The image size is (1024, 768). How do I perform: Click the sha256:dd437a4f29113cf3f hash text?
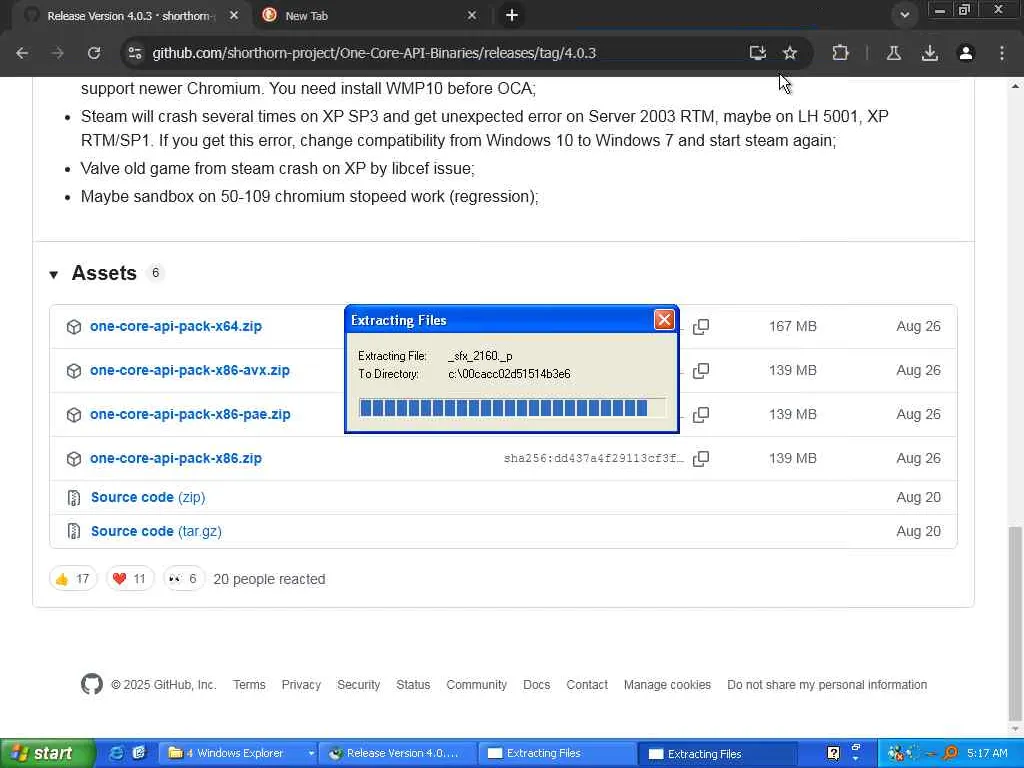point(593,458)
